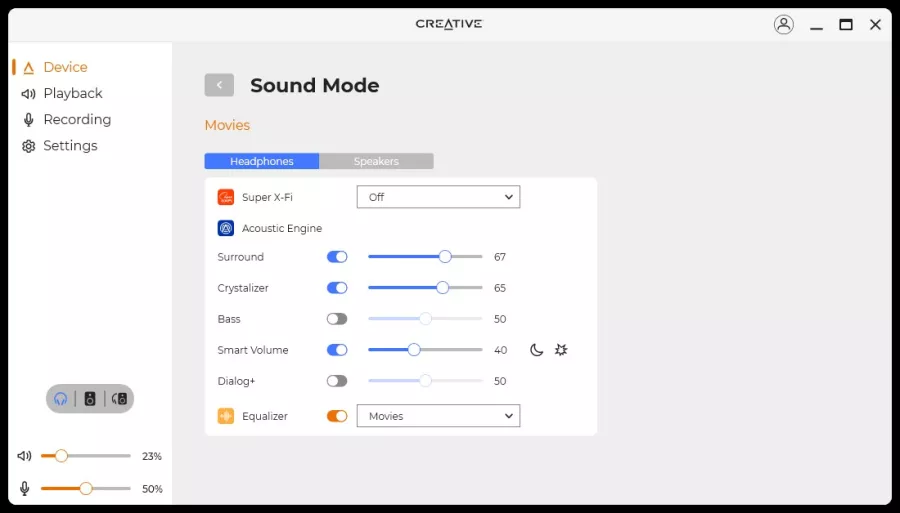
Task: Switch off the Equalizer toggle
Action: pyautogui.click(x=337, y=416)
